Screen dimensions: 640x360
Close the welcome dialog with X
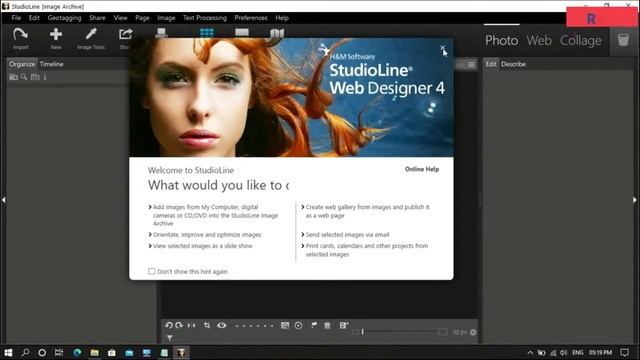click(x=443, y=48)
